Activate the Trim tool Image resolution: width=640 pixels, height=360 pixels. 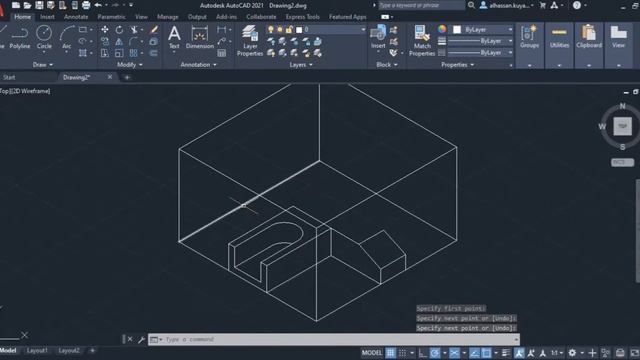coord(133,30)
